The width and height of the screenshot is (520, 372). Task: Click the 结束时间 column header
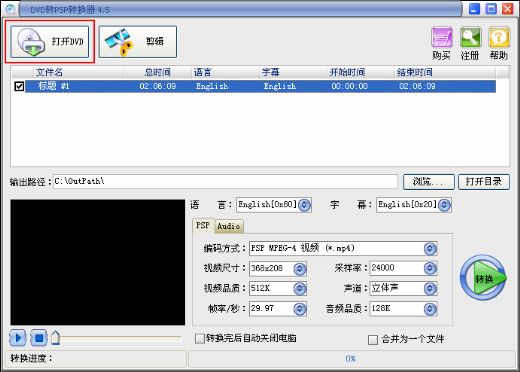(x=414, y=72)
